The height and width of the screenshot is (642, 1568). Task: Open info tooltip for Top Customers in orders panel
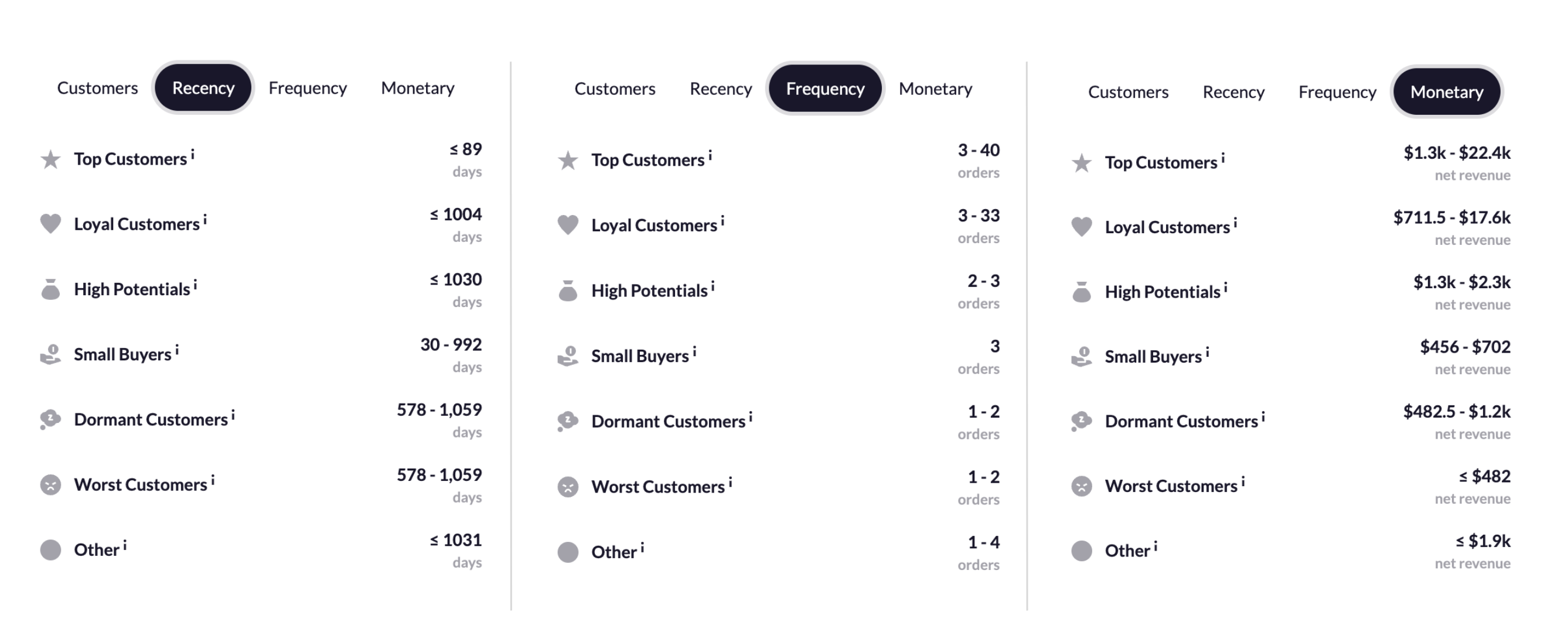710,155
